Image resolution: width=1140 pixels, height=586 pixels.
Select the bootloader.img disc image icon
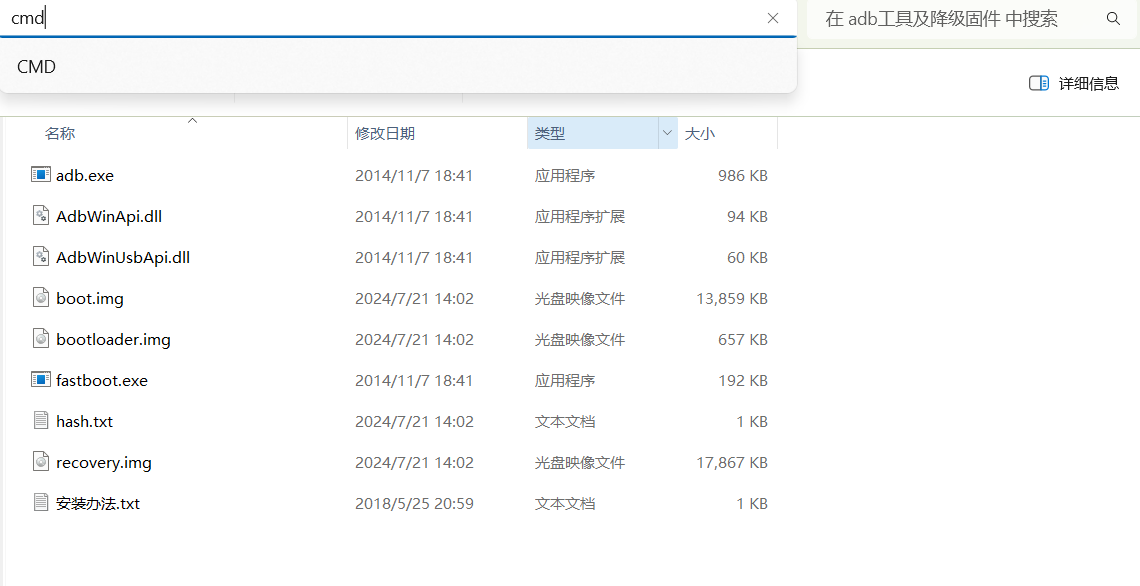point(41,339)
